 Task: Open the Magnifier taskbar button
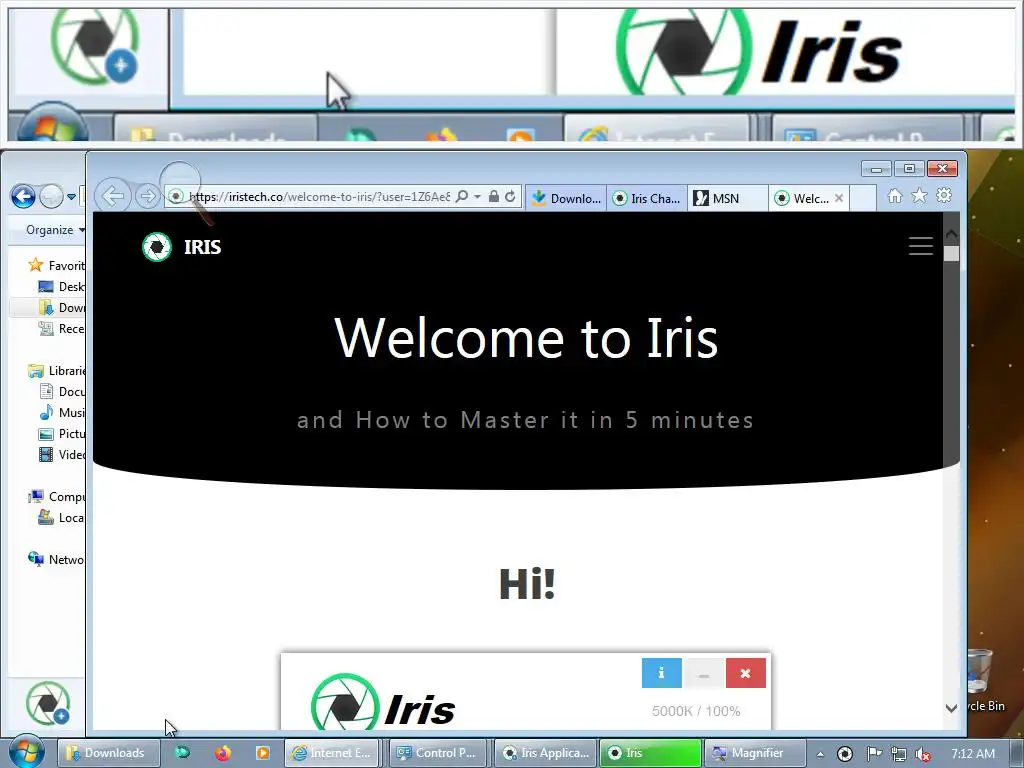755,753
